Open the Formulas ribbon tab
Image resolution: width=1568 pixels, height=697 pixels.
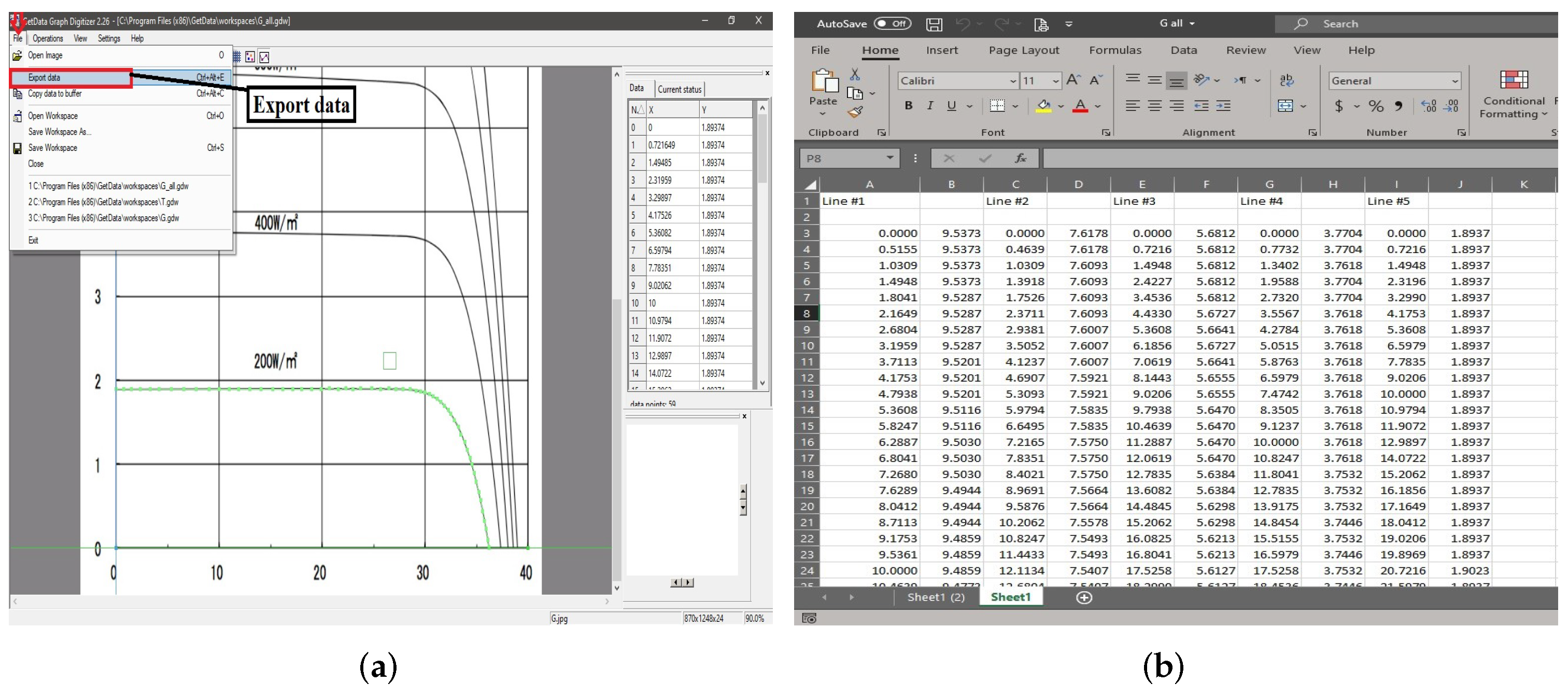click(x=1114, y=50)
